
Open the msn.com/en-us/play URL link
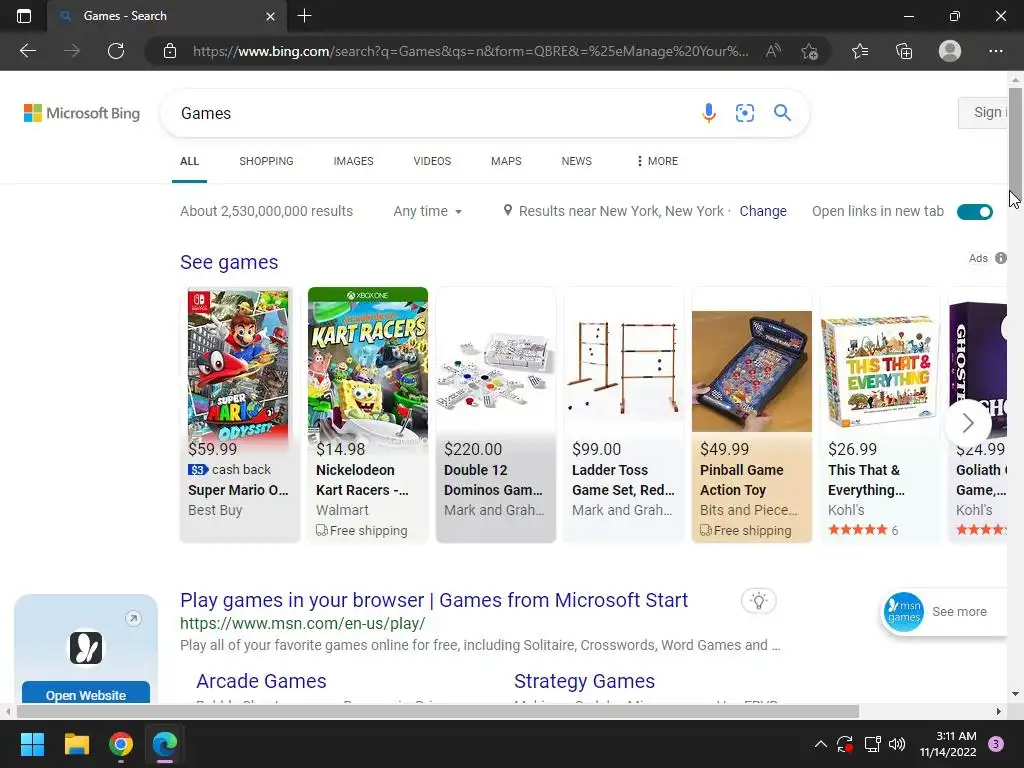pyautogui.click(x=303, y=624)
